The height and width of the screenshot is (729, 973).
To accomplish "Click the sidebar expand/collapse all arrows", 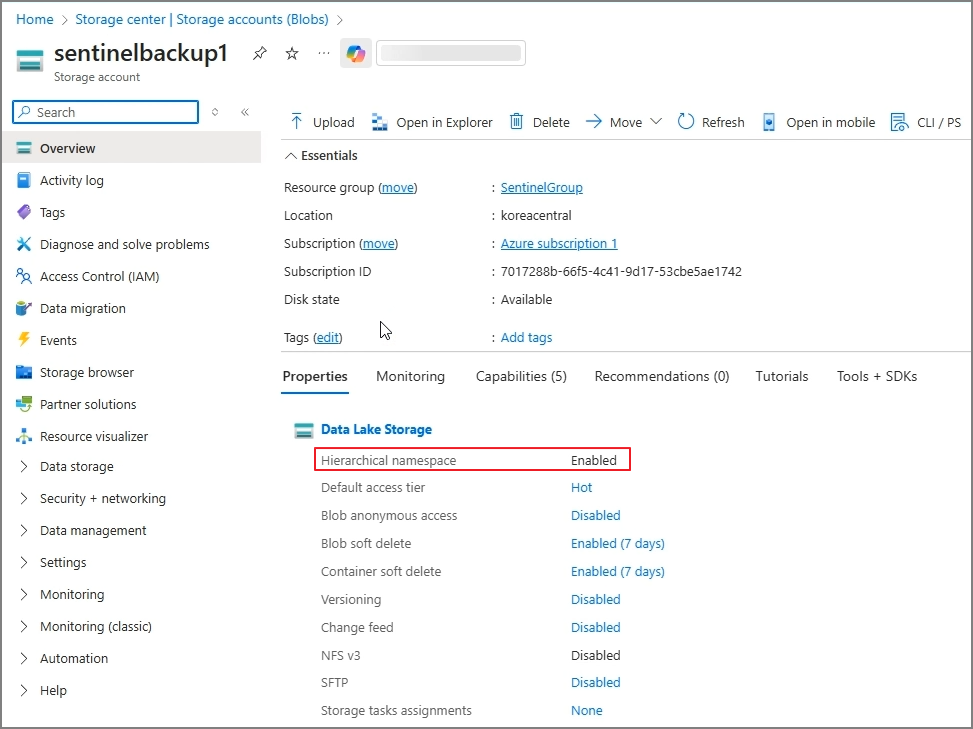I will click(215, 112).
